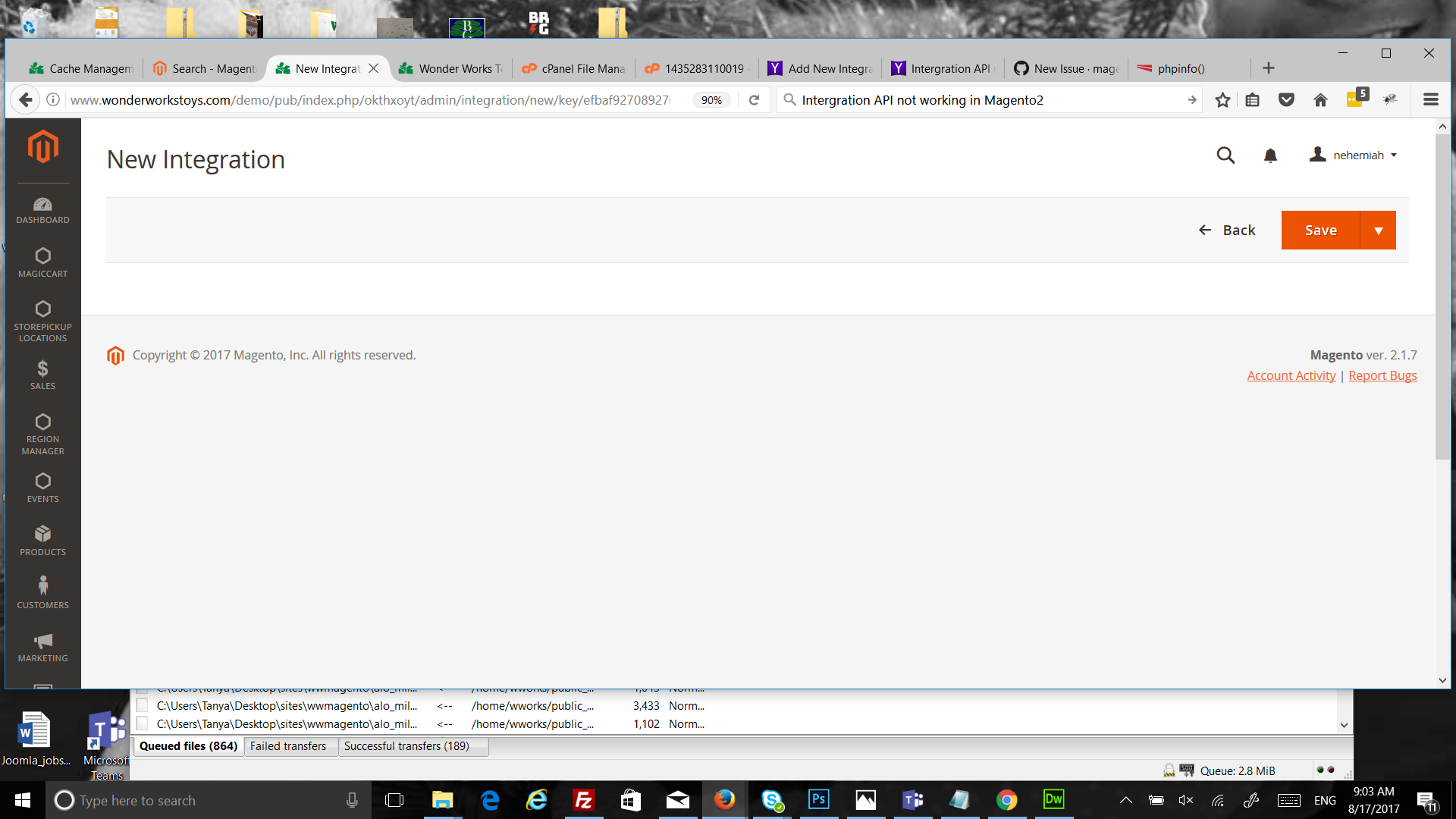Switch to the Failed transfers tab in FileZilla
The image size is (1456, 819).
pyautogui.click(x=290, y=745)
